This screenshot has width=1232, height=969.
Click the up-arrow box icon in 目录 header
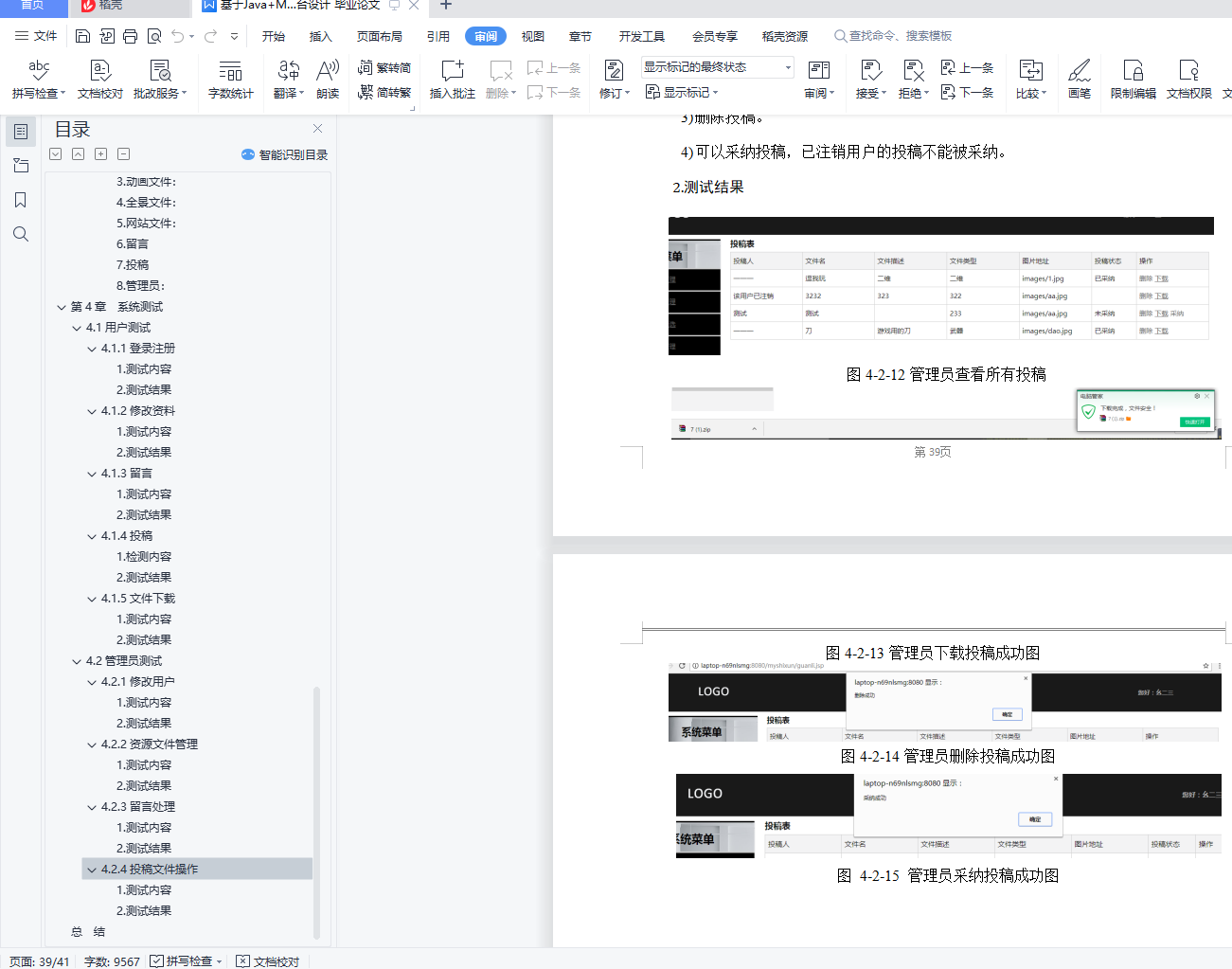(x=78, y=153)
